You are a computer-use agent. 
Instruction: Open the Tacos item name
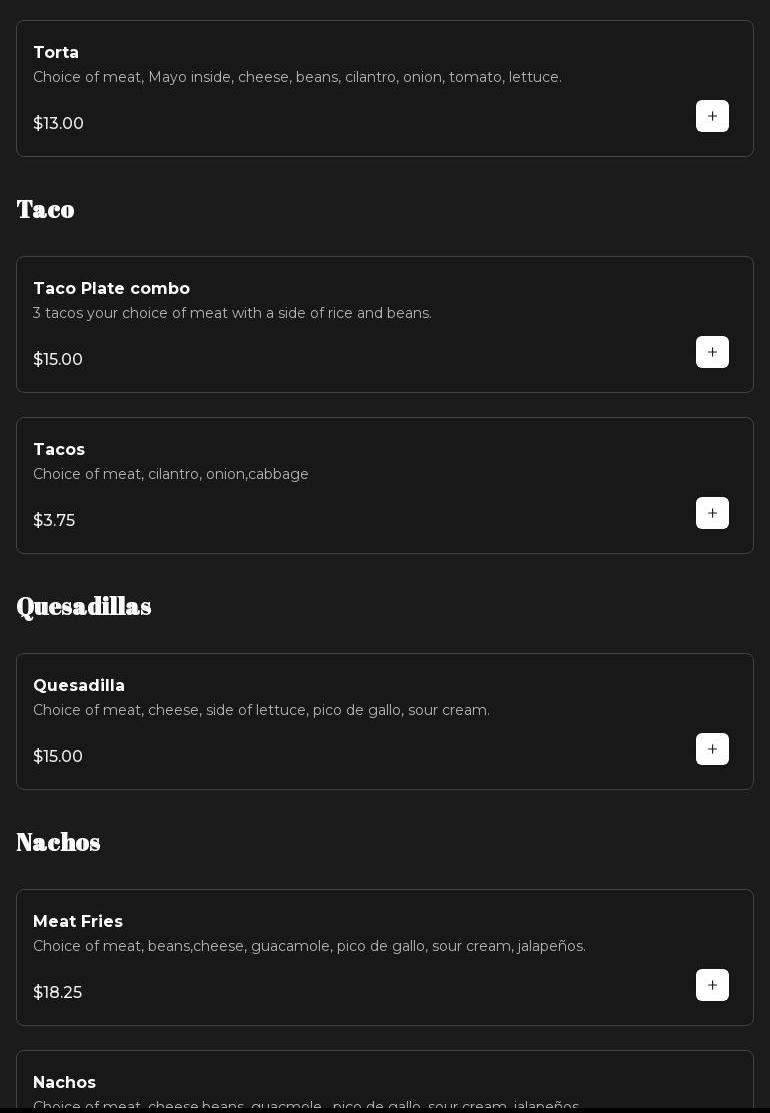59,450
